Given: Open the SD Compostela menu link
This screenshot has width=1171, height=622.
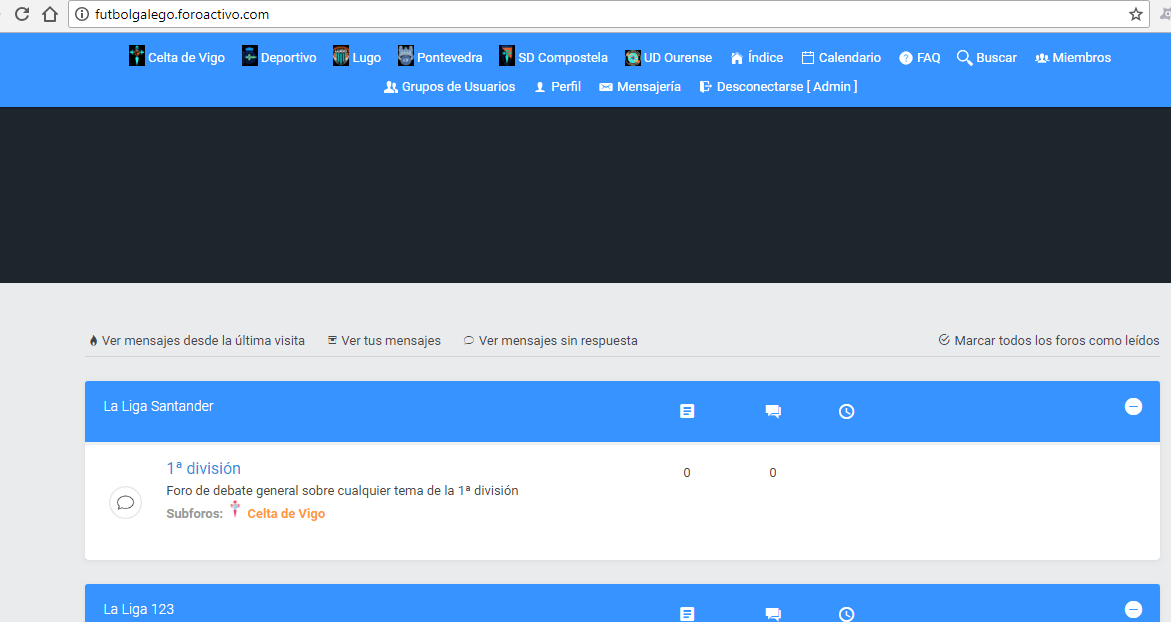Looking at the screenshot, I should (563, 57).
